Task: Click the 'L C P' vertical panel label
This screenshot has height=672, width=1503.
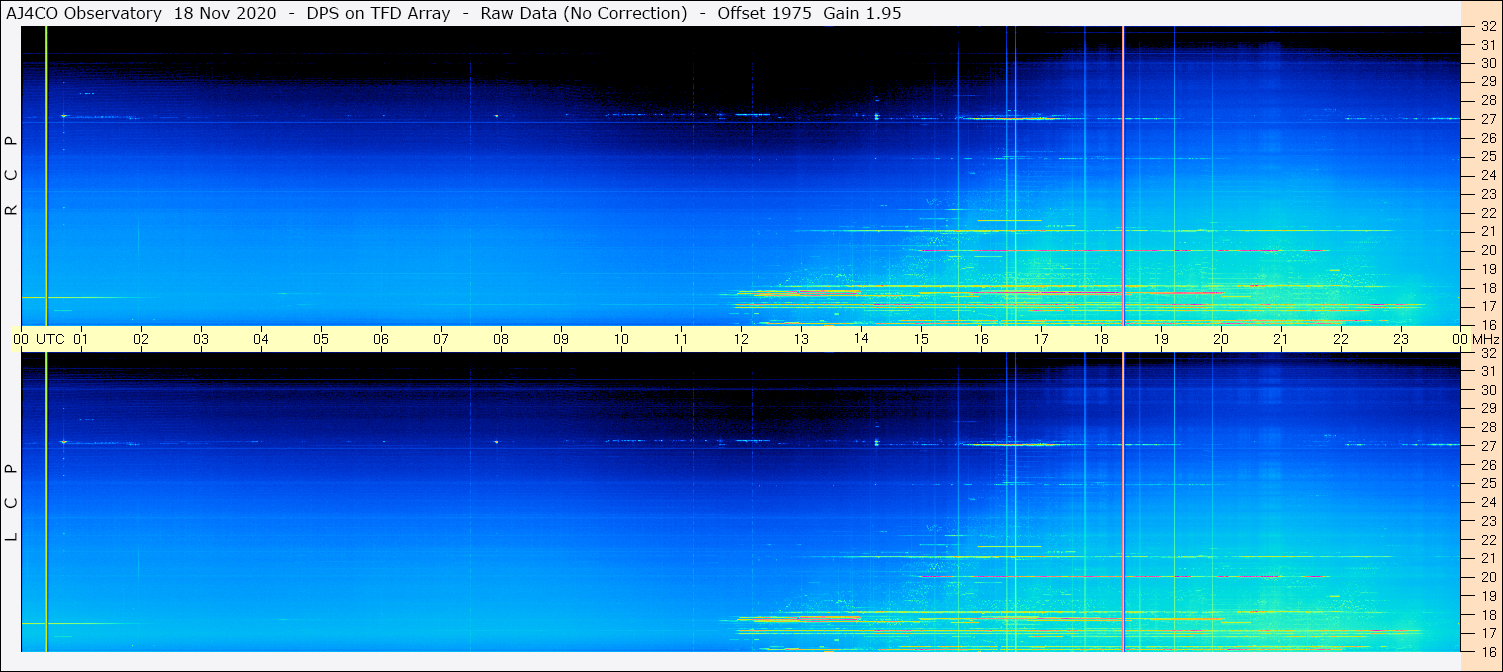Action: [x=11, y=502]
